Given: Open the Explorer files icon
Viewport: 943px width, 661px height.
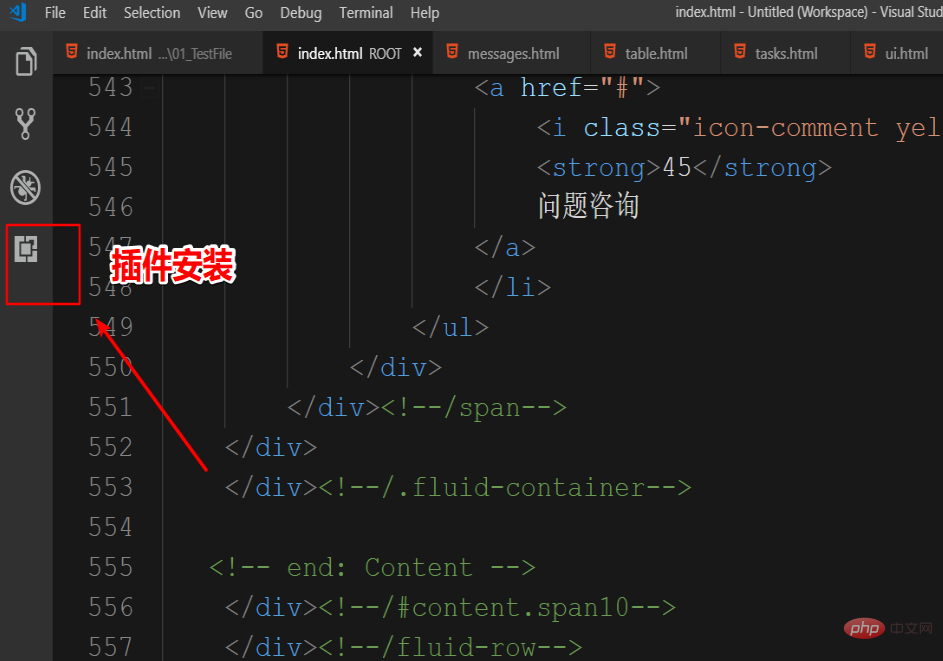Looking at the screenshot, I should (26, 62).
